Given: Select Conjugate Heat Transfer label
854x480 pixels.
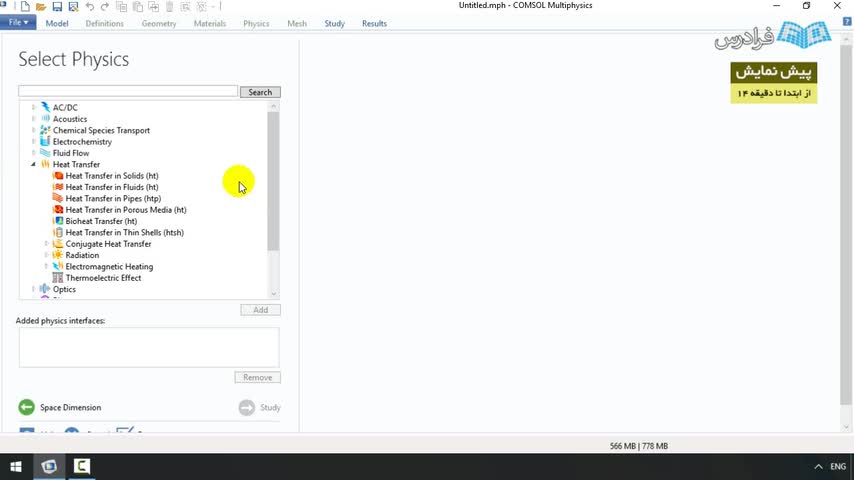Looking at the screenshot, I should tap(108, 244).
